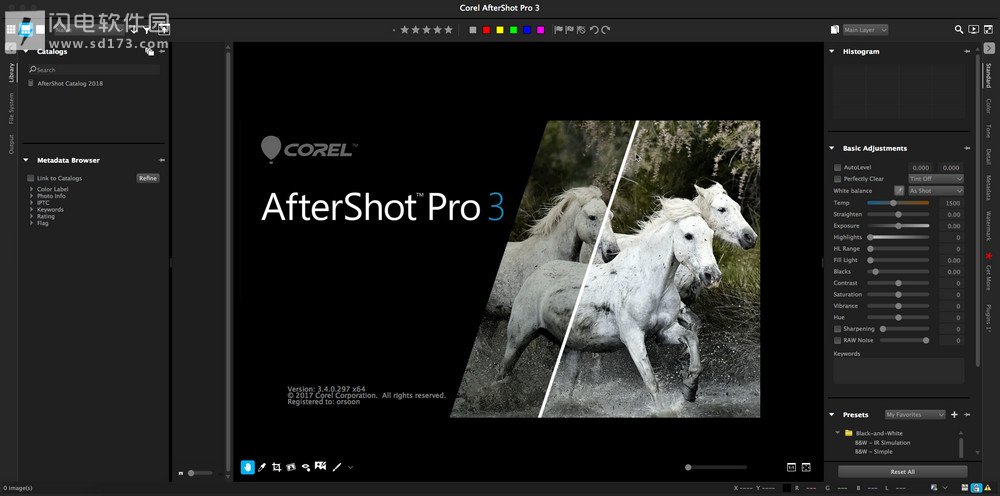Click the white balance picker icon beside As Shot

tap(899, 191)
